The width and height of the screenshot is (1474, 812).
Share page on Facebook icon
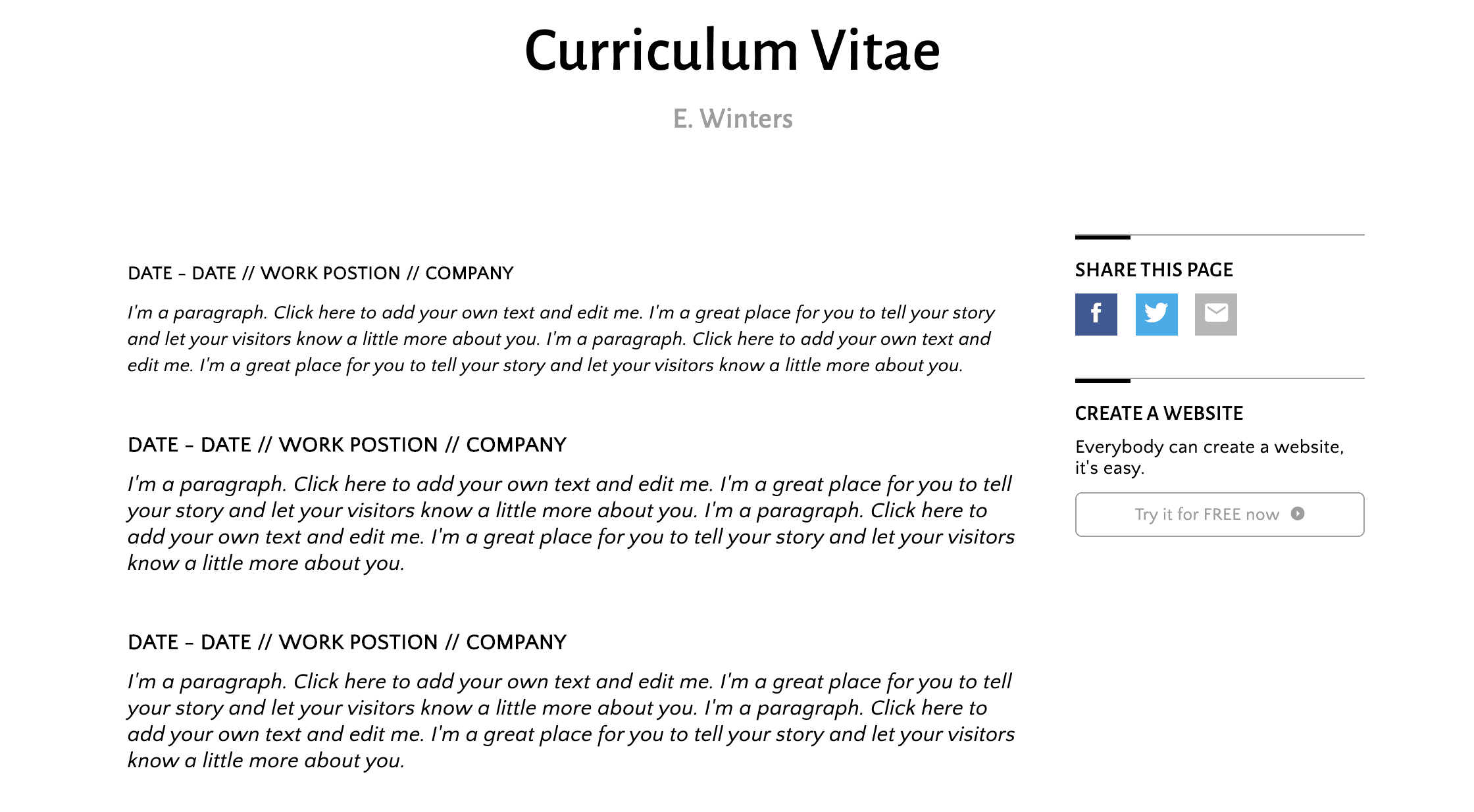click(1096, 314)
